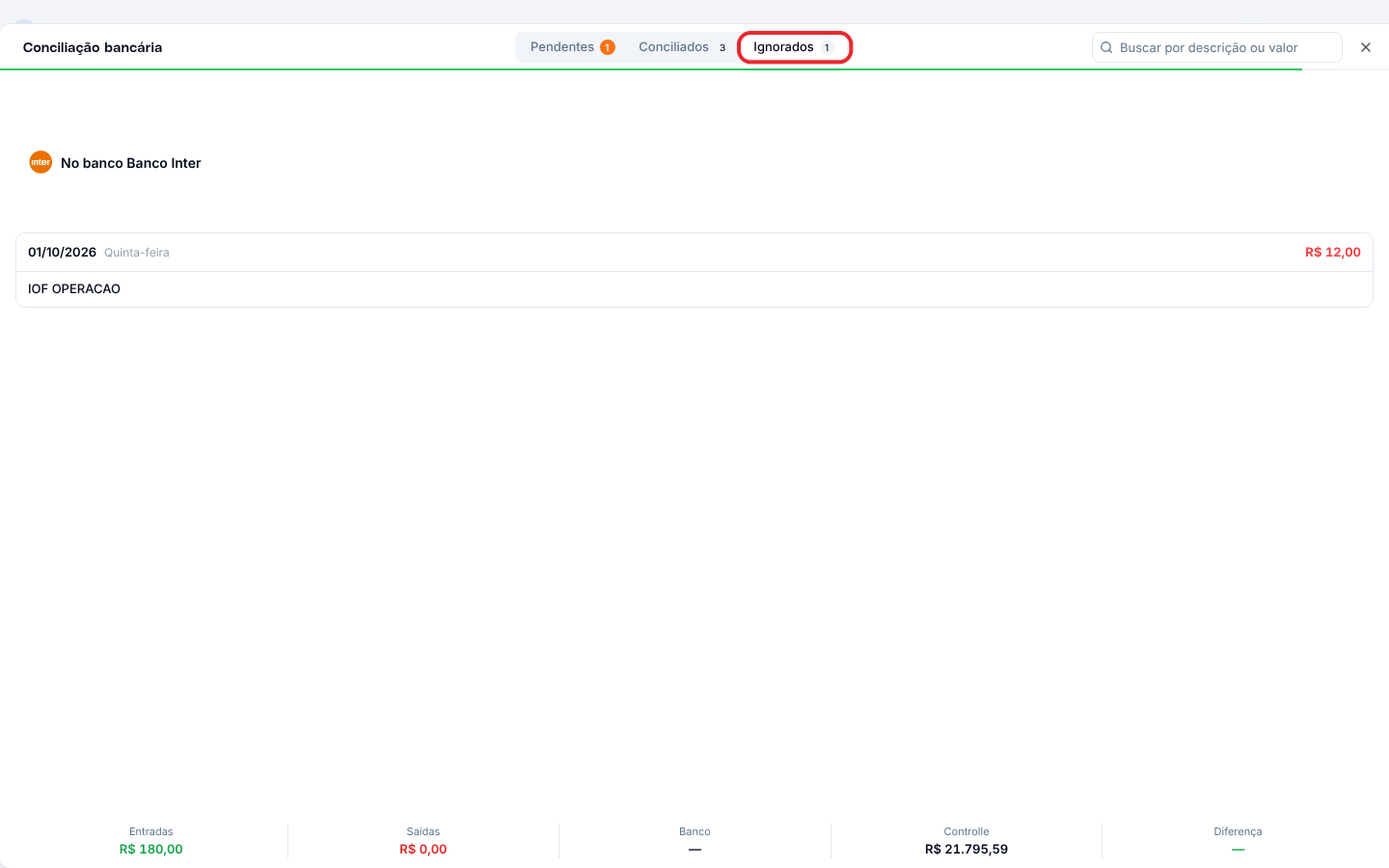Select the IOF OPERACAO transaction row
Viewport: 1389px width, 868px height.
694,289
